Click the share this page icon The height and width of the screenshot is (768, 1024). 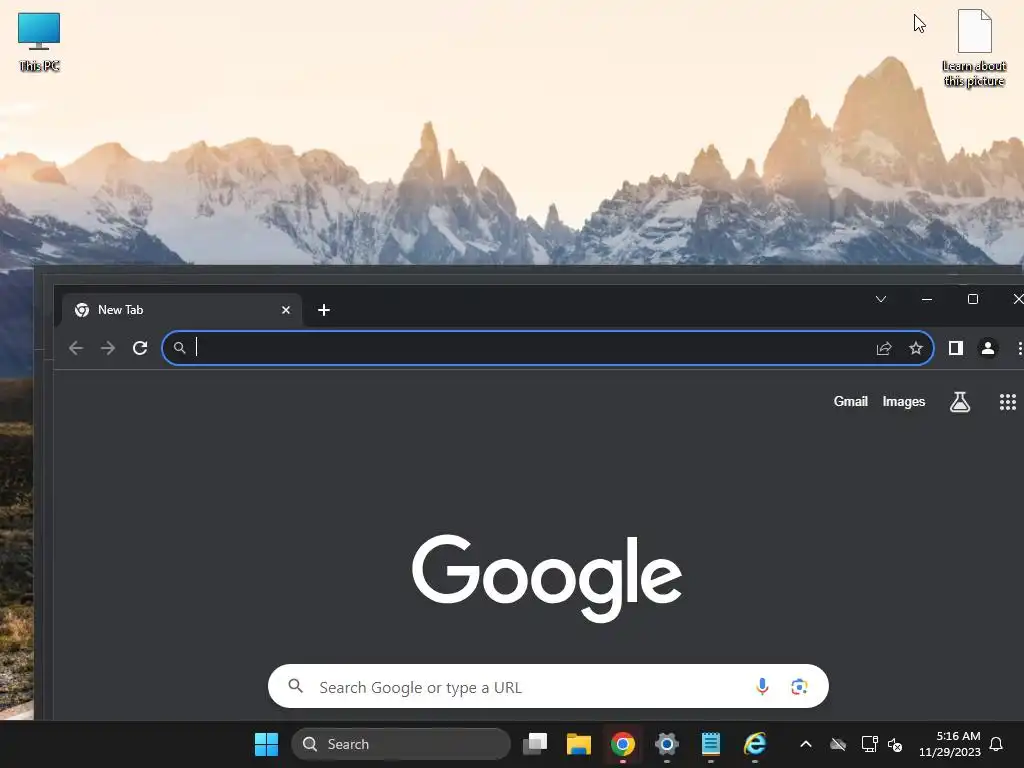(884, 348)
